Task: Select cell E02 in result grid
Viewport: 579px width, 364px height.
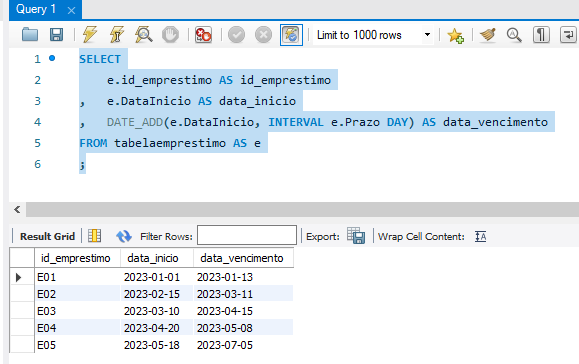Action: point(78,294)
